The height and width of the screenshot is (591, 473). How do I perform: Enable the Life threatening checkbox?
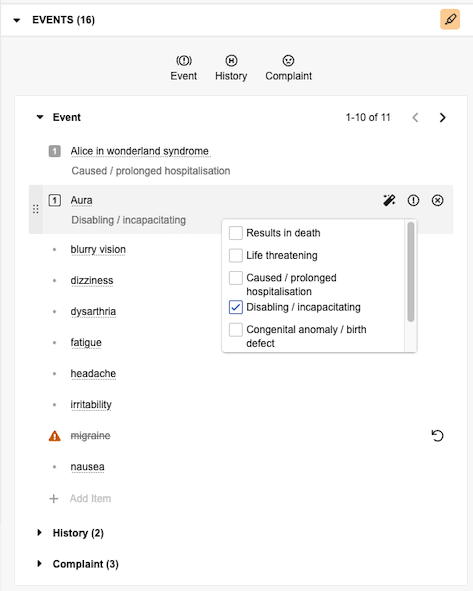pos(236,256)
